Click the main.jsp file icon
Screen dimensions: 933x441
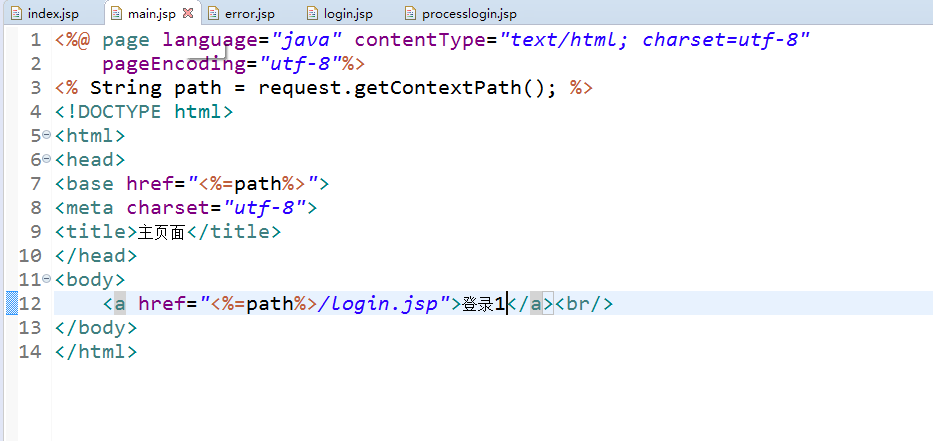[116, 13]
